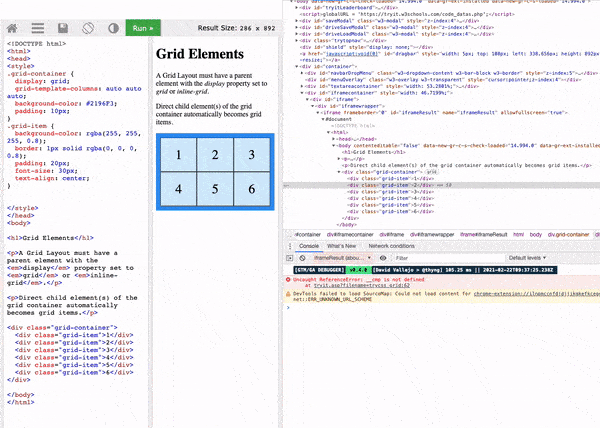Collapse the iframewrapper div node
Viewport: 600px width, 428px height.
click(313, 106)
